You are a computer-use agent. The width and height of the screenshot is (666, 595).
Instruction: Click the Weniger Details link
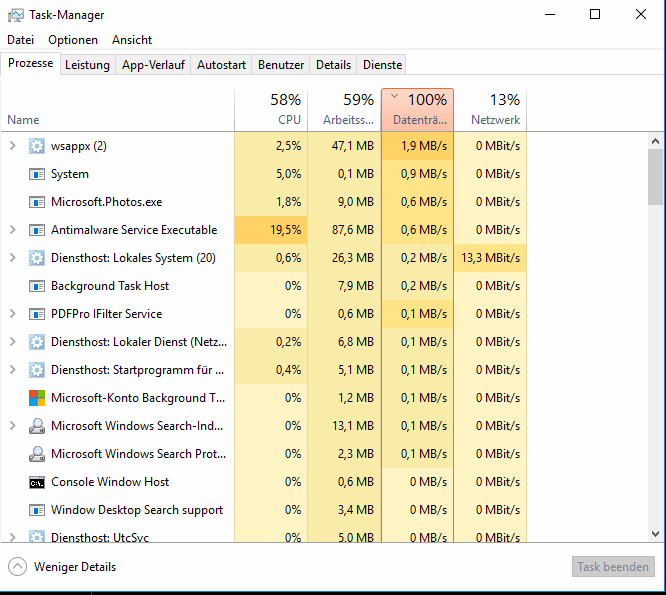75,567
